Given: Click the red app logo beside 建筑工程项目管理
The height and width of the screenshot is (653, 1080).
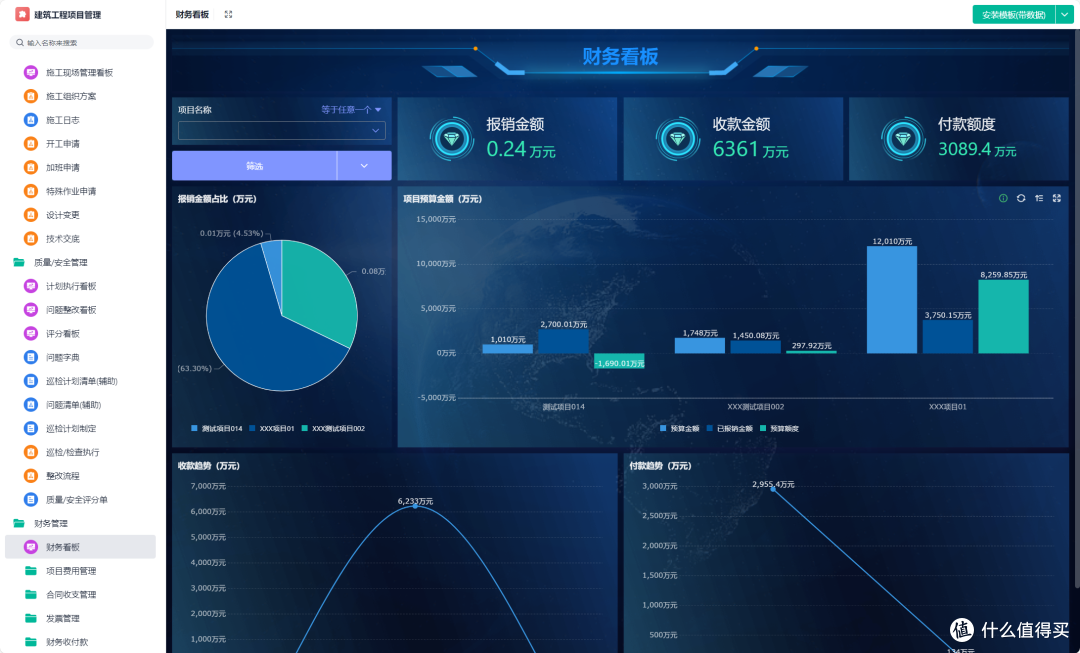Looking at the screenshot, I should click(23, 14).
